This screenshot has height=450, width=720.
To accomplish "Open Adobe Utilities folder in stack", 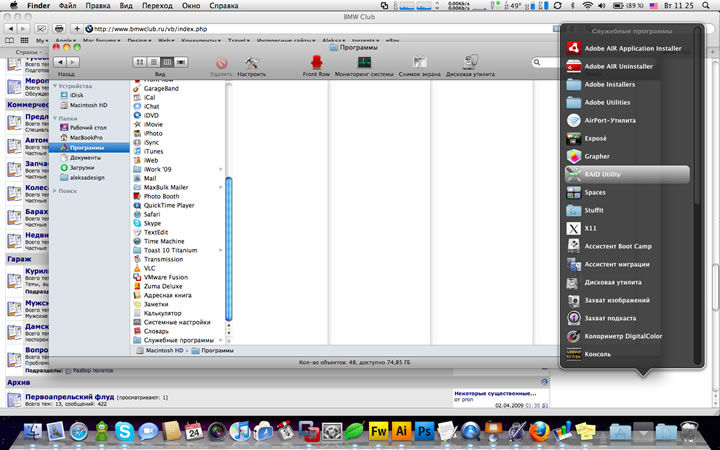I will (x=627, y=102).
